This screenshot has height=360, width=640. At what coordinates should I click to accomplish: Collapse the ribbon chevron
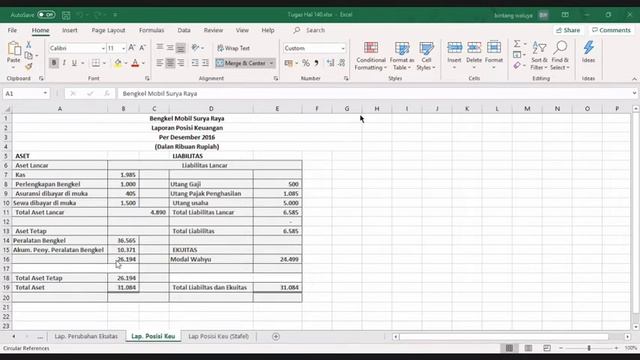[x=634, y=78]
